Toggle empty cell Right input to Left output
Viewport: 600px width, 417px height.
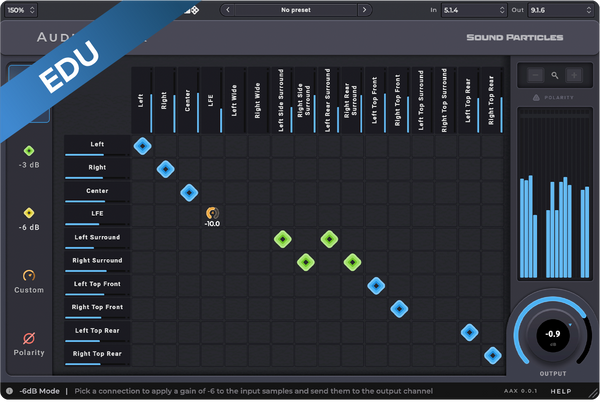(143, 169)
